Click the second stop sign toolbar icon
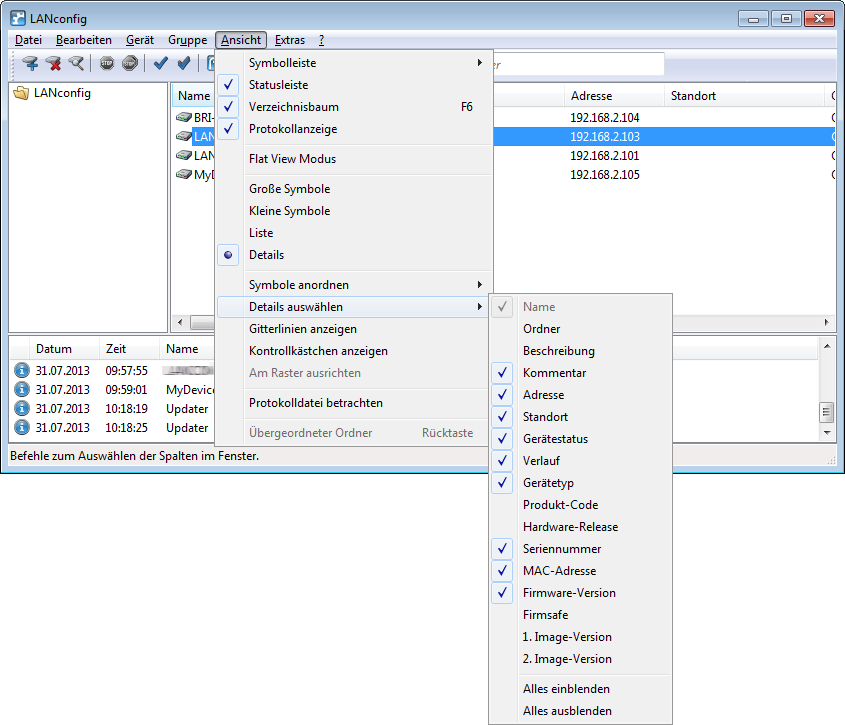 pos(129,64)
